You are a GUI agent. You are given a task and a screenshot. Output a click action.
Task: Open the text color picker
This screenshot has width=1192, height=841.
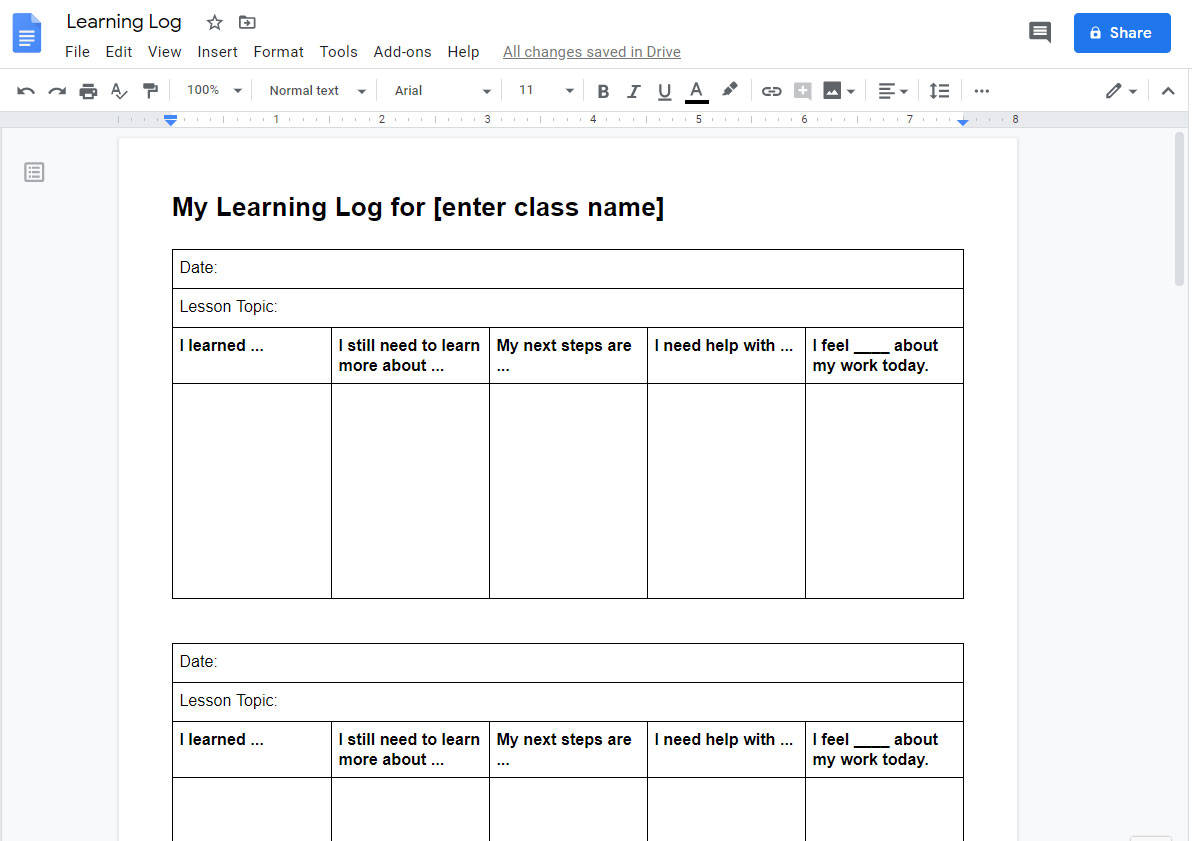click(x=695, y=90)
